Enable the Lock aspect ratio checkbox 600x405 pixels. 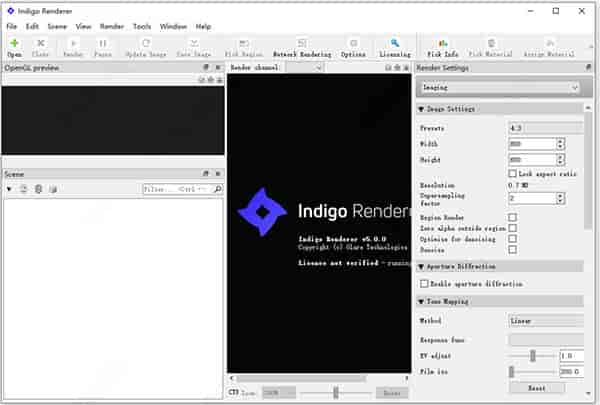pyautogui.click(x=513, y=174)
